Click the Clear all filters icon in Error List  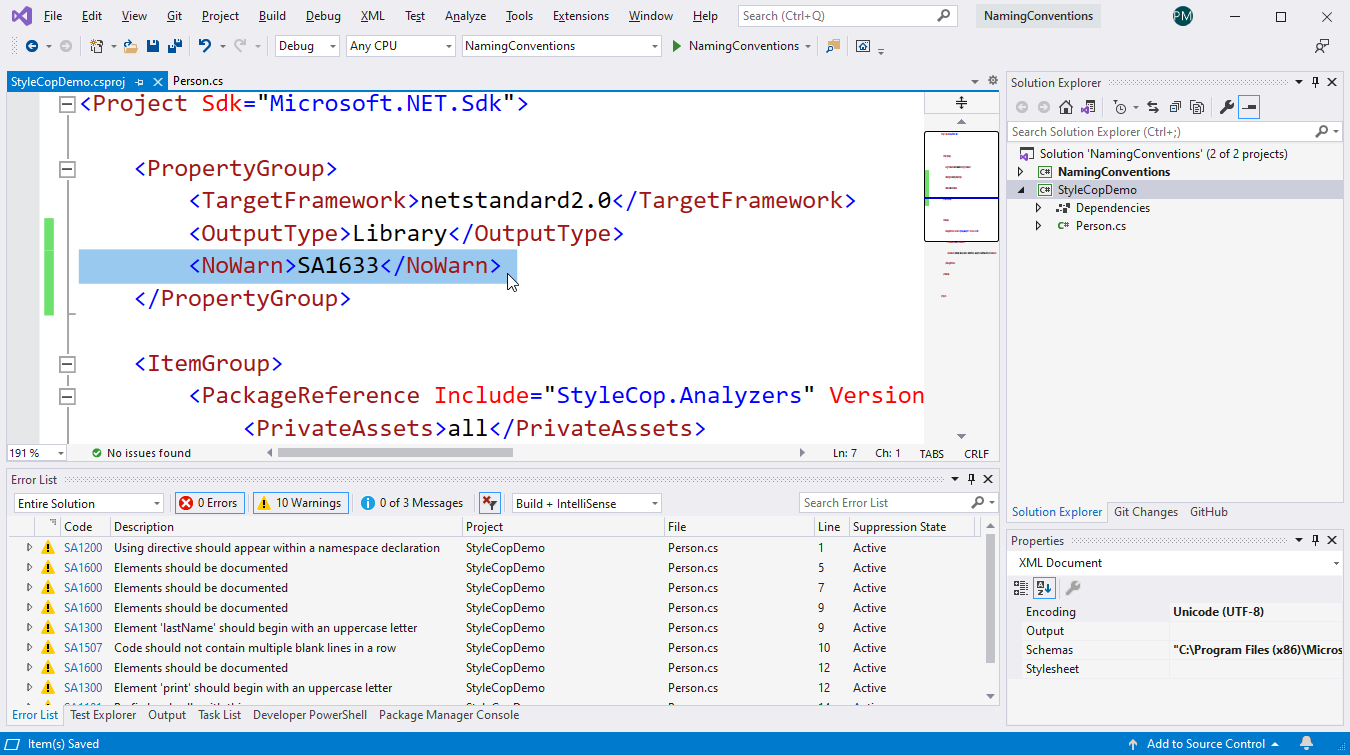click(x=489, y=503)
